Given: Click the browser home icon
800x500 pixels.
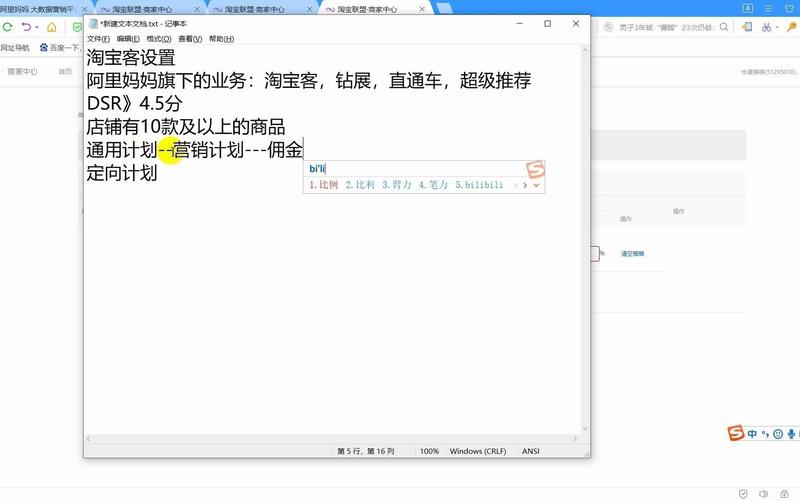Looking at the screenshot, I should (52, 27).
